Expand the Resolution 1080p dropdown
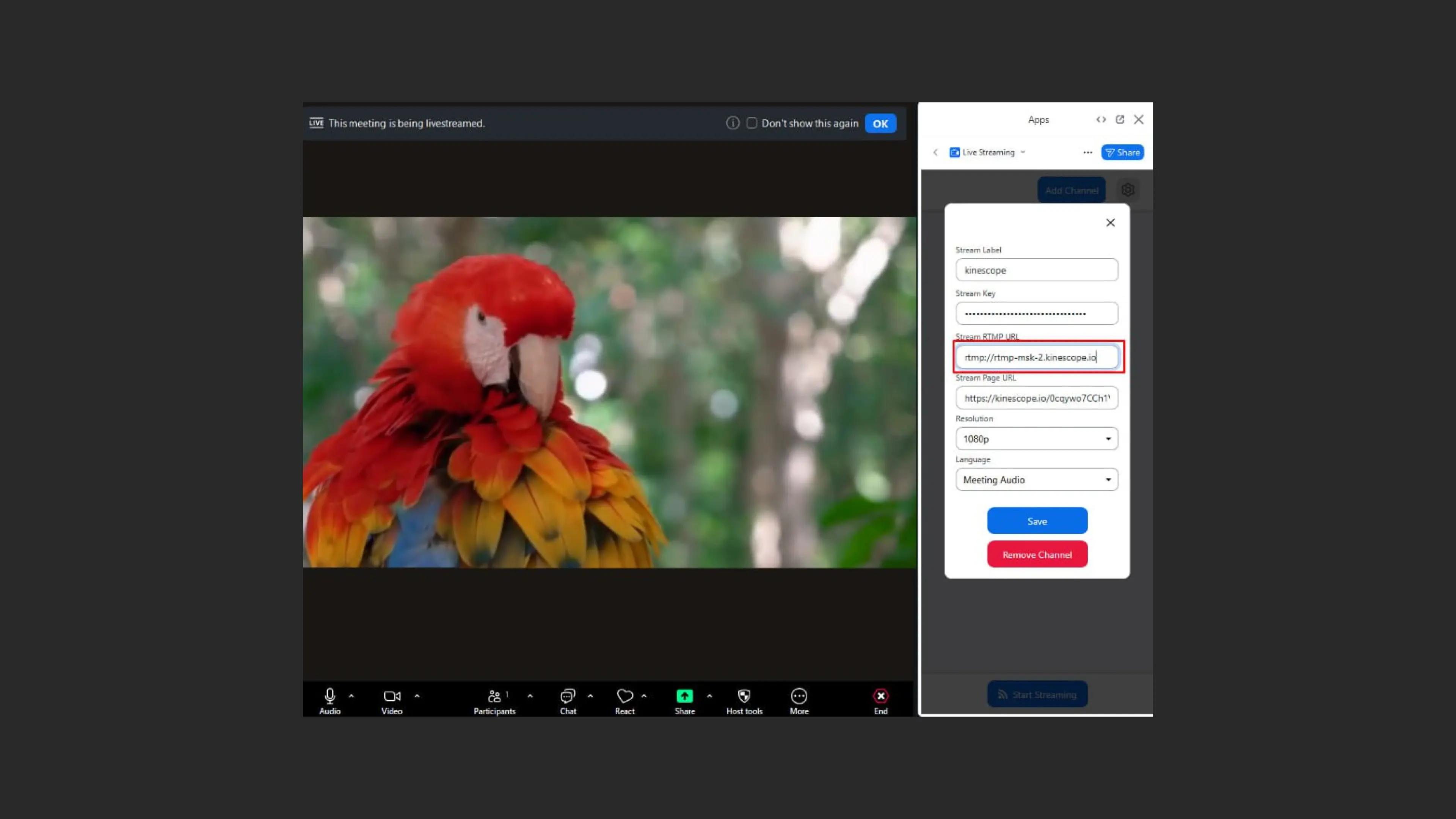 [x=1037, y=439]
